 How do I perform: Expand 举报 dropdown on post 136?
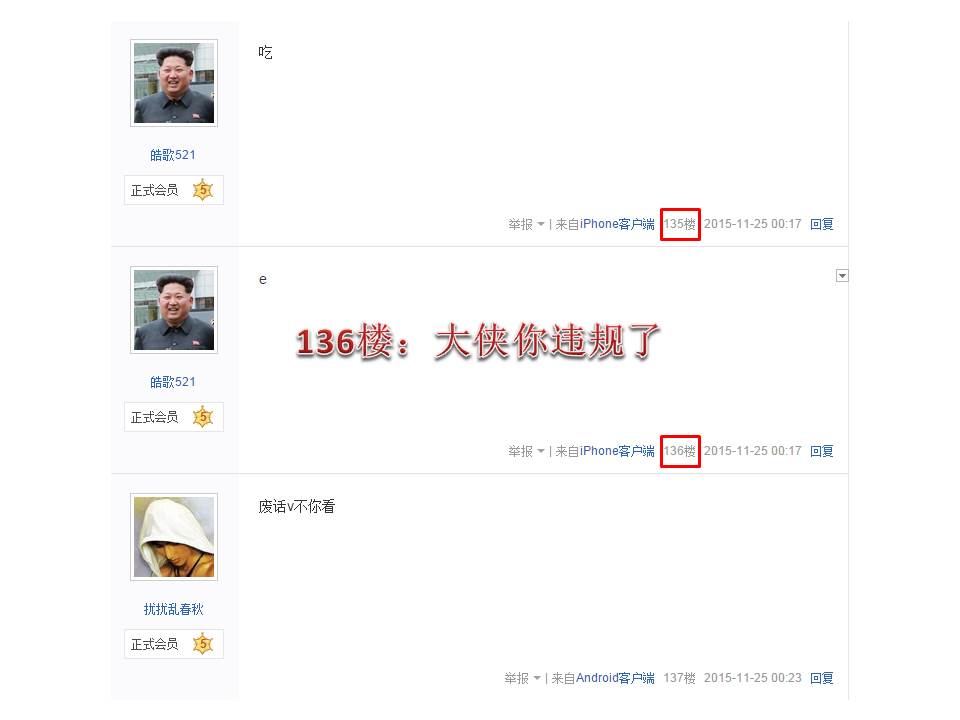526,451
